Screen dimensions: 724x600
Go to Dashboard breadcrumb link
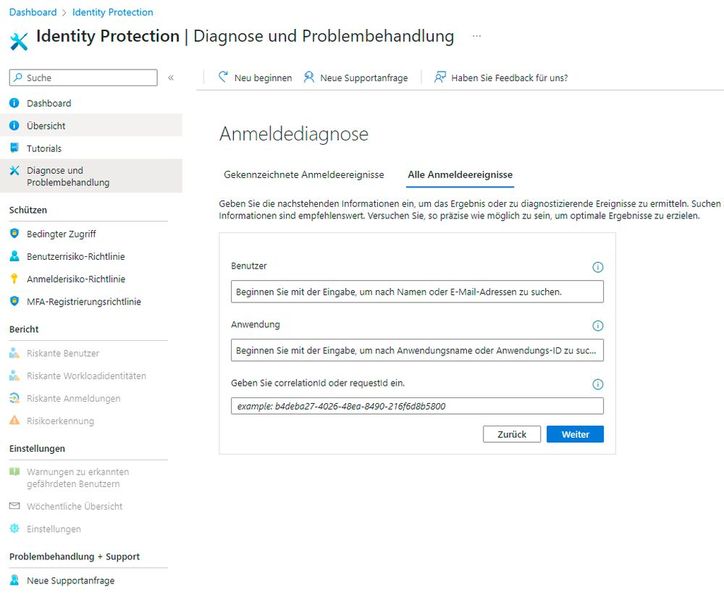[32, 12]
